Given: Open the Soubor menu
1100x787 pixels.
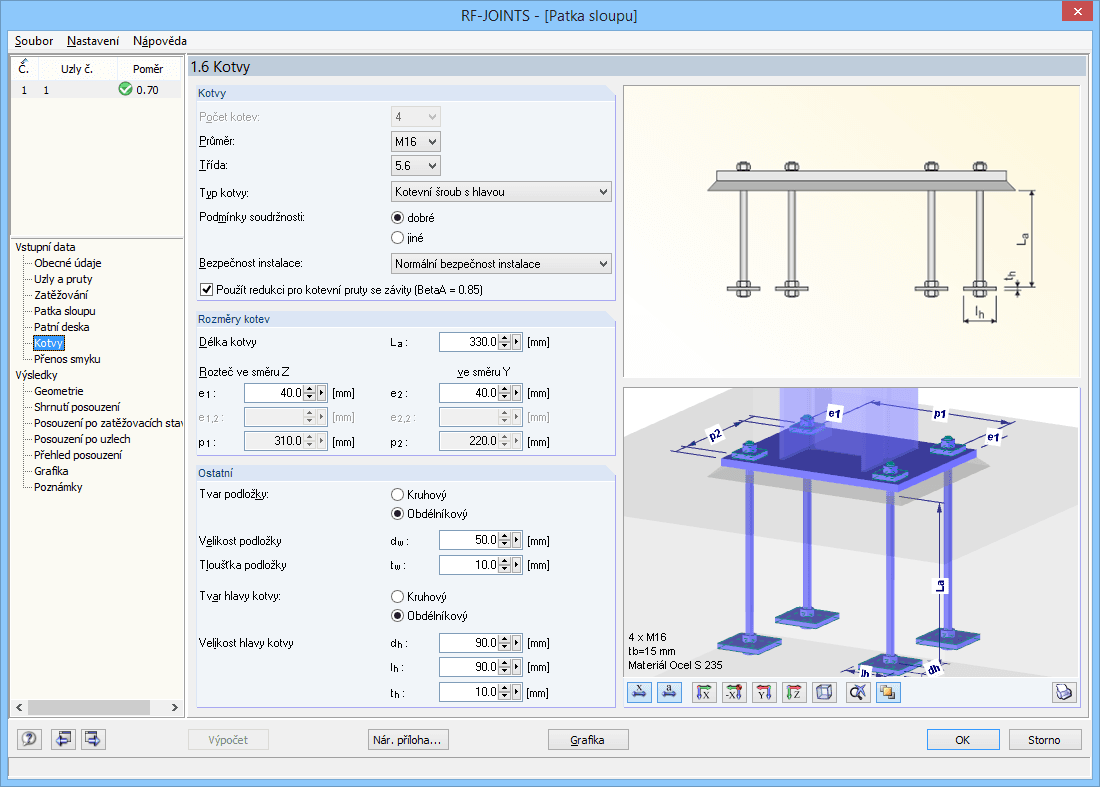Looking at the screenshot, I should [x=34, y=41].
